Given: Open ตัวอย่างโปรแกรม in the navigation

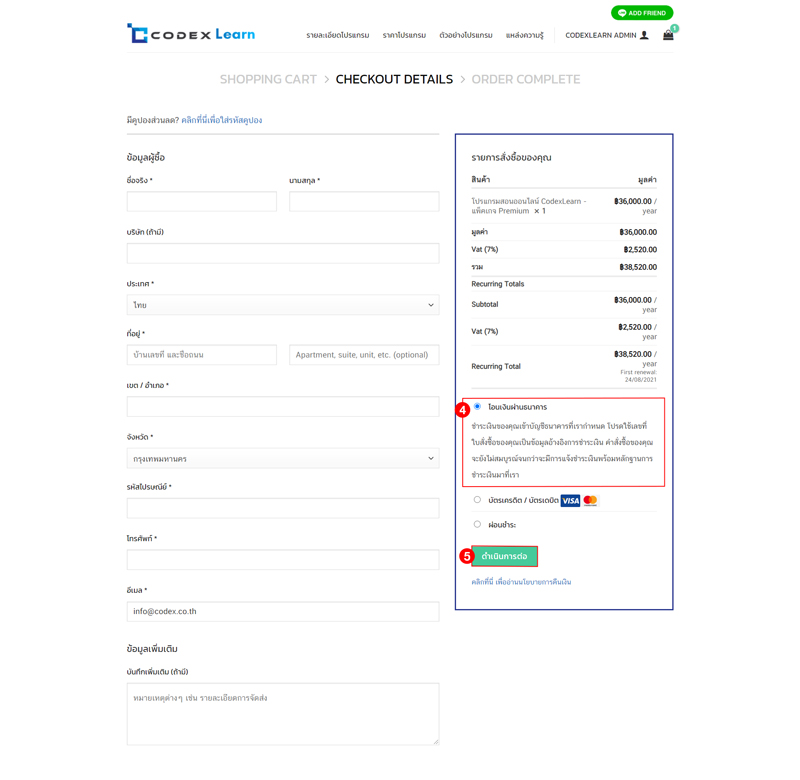Looking at the screenshot, I should [x=466, y=35].
